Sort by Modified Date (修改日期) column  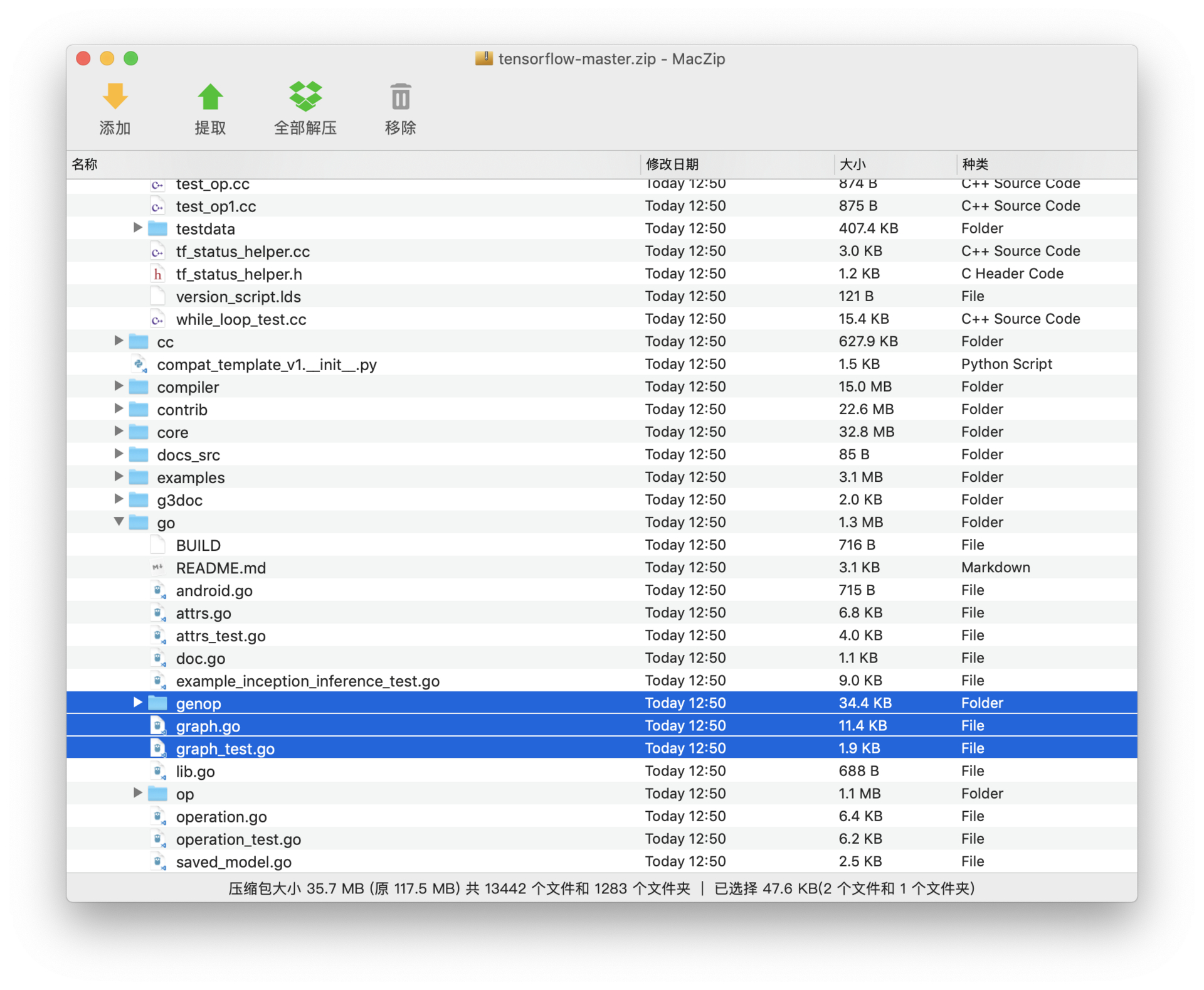coord(737,164)
